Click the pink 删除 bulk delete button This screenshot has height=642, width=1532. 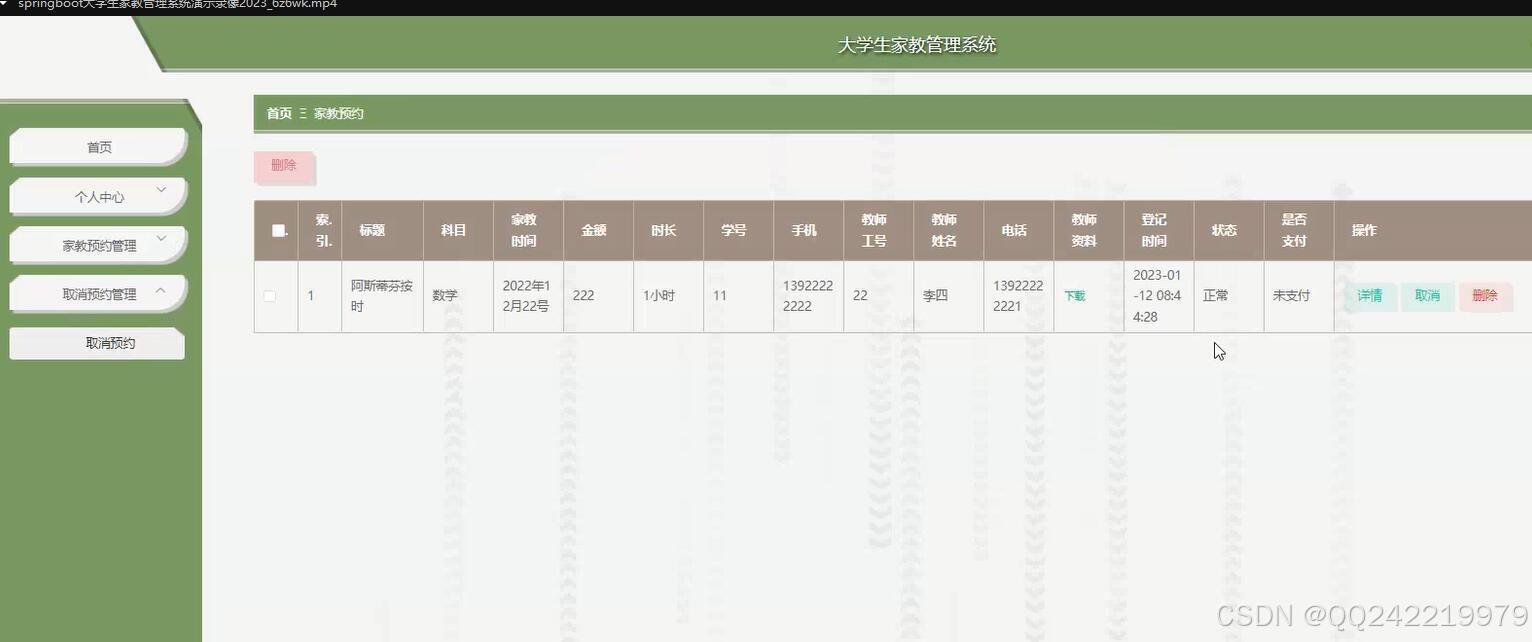pyautogui.click(x=283, y=166)
